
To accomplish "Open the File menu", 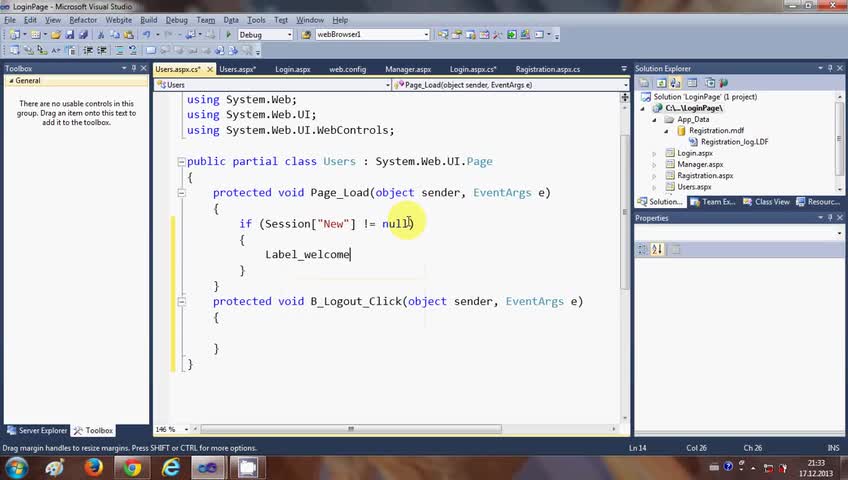I will (10, 20).
